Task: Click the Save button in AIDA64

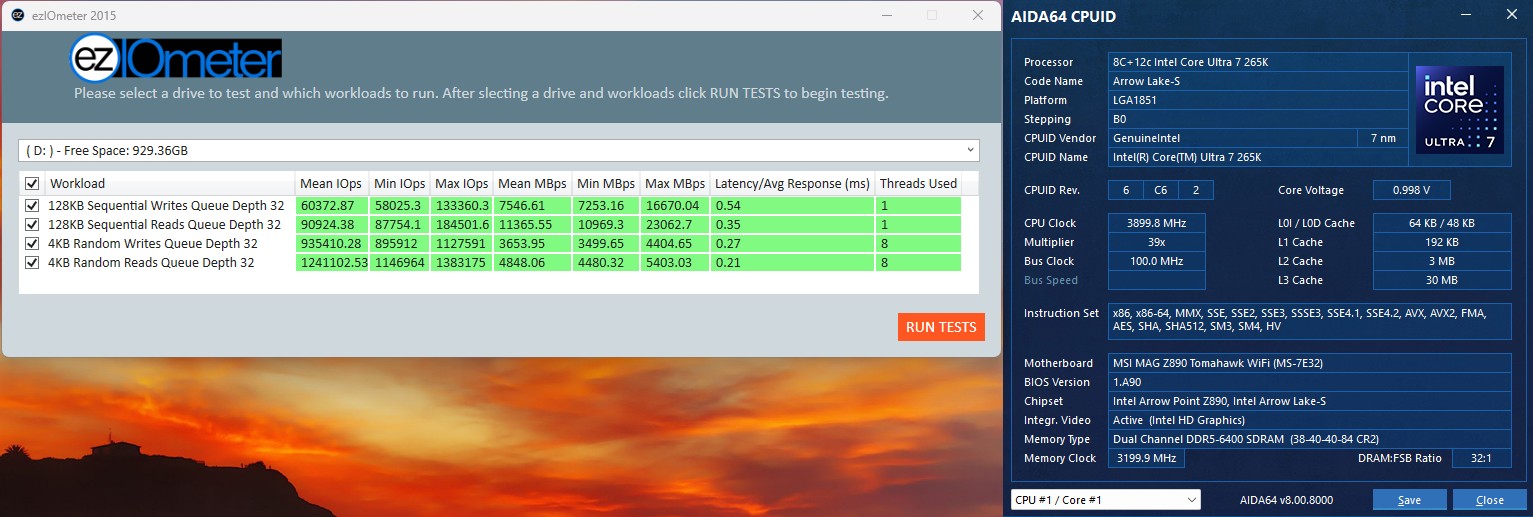Action: click(x=1409, y=500)
